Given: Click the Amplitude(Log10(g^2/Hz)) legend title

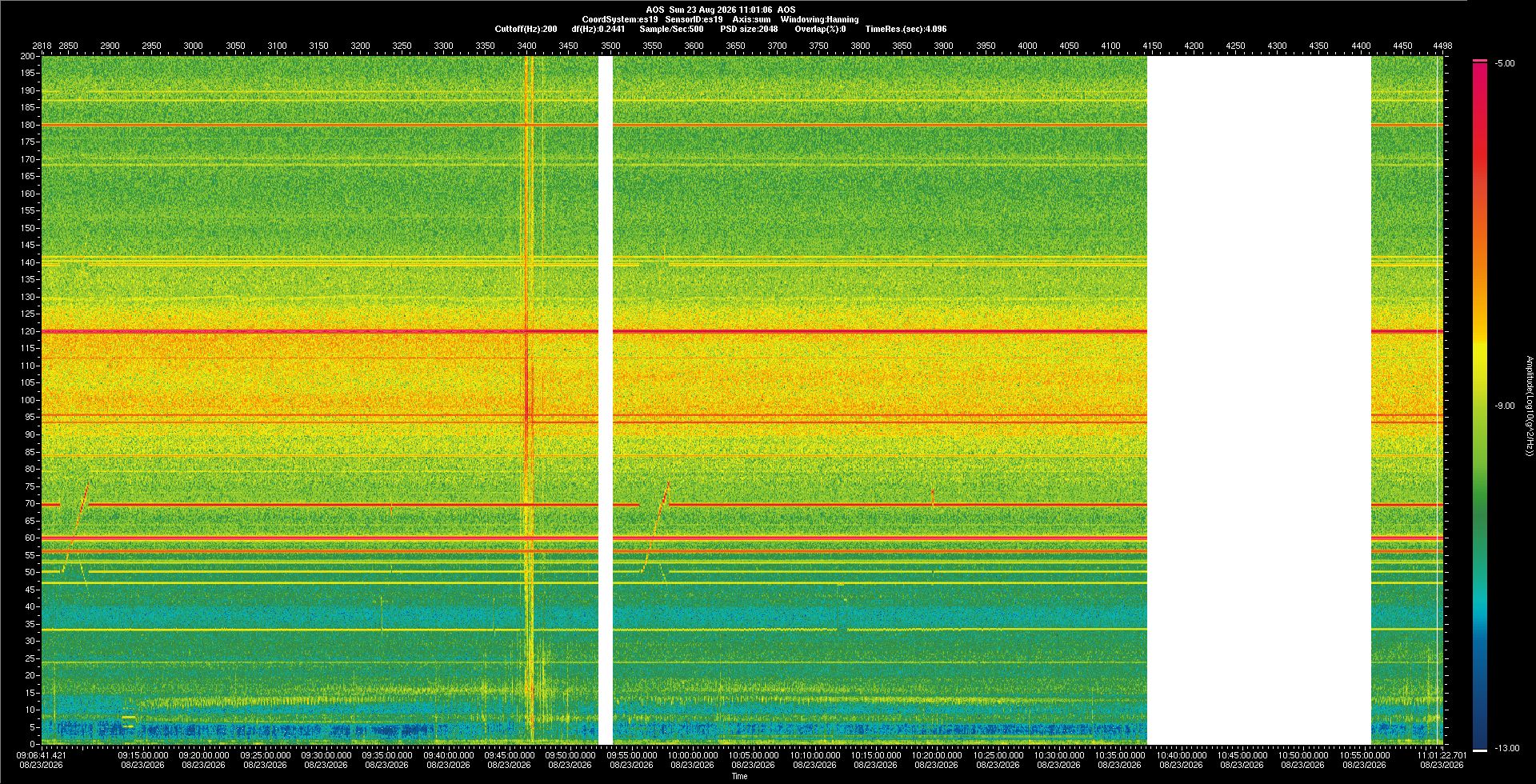Looking at the screenshot, I should [1529, 406].
